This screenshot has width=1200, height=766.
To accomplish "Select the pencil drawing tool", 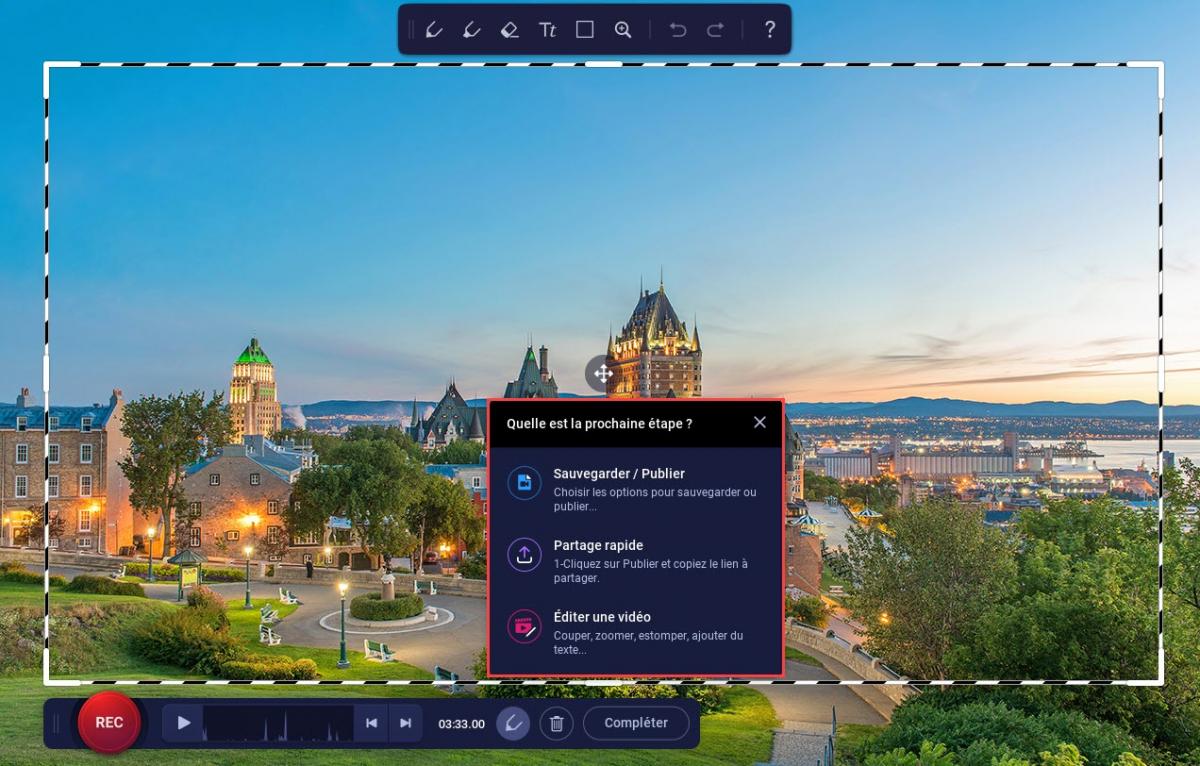I will [x=434, y=30].
